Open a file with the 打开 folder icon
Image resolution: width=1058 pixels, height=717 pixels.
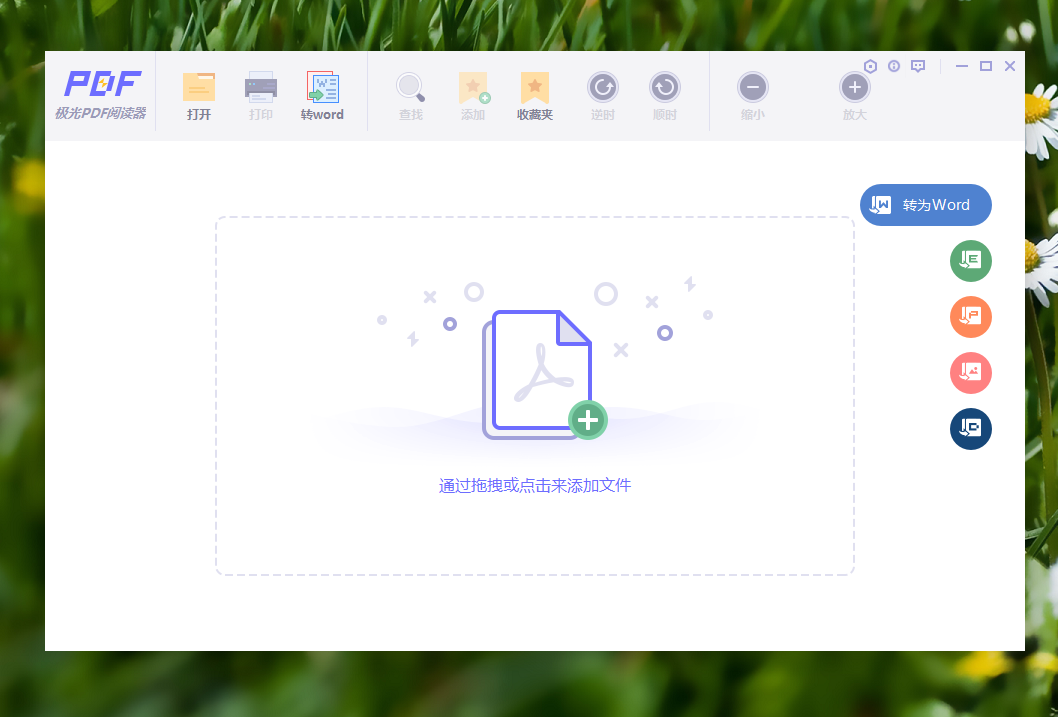click(x=199, y=88)
